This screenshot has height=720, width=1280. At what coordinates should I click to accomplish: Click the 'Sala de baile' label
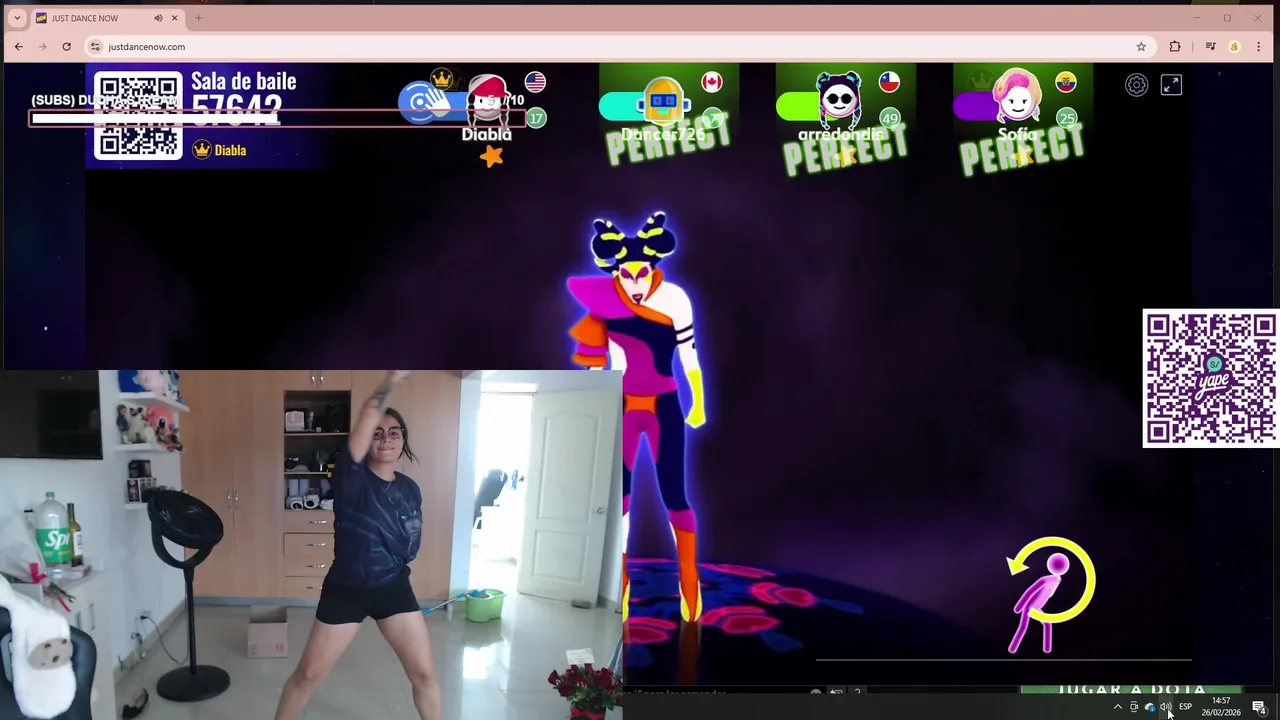click(x=243, y=81)
